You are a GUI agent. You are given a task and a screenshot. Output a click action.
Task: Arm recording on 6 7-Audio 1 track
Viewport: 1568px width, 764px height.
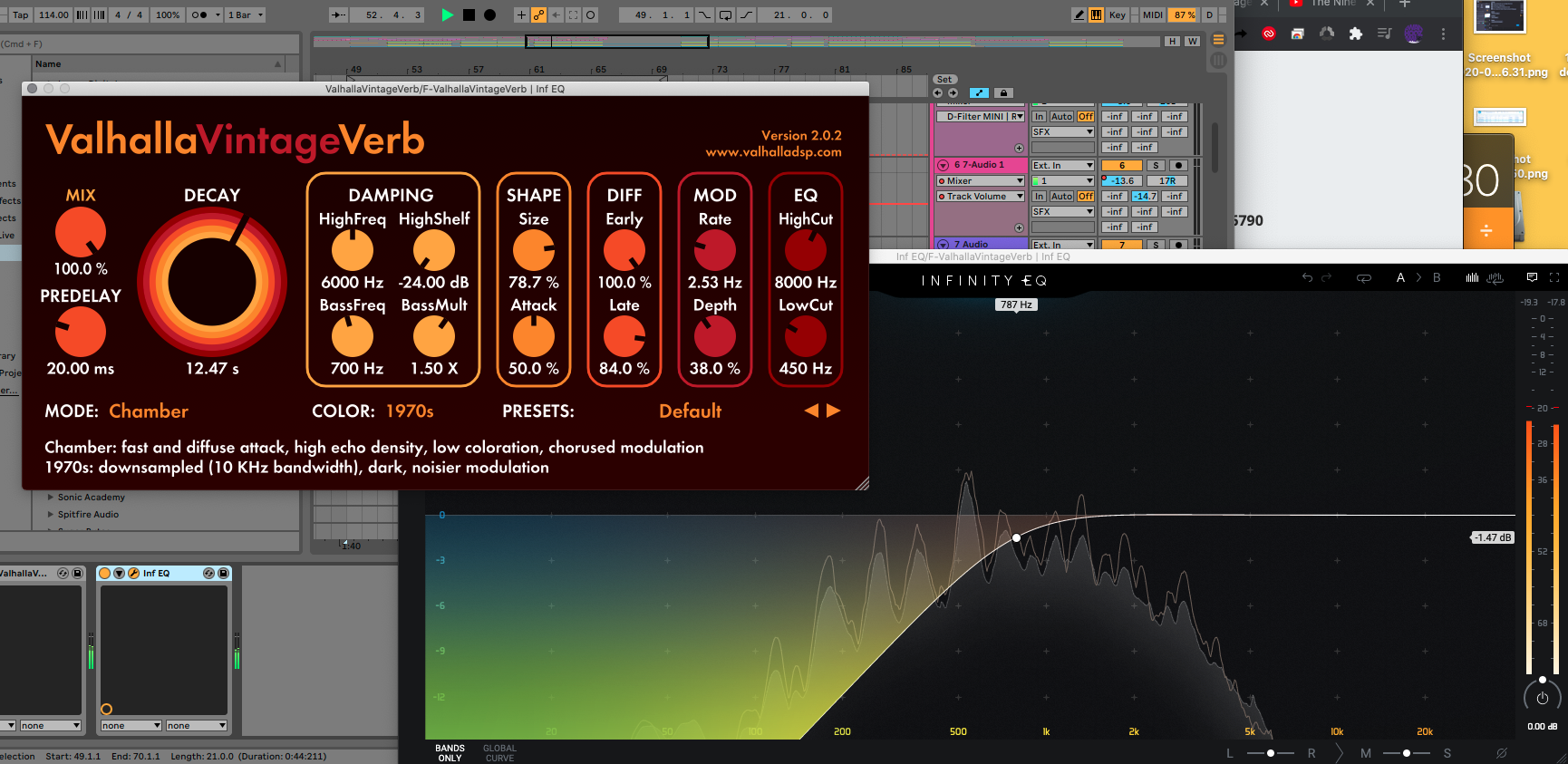pos(1178,166)
